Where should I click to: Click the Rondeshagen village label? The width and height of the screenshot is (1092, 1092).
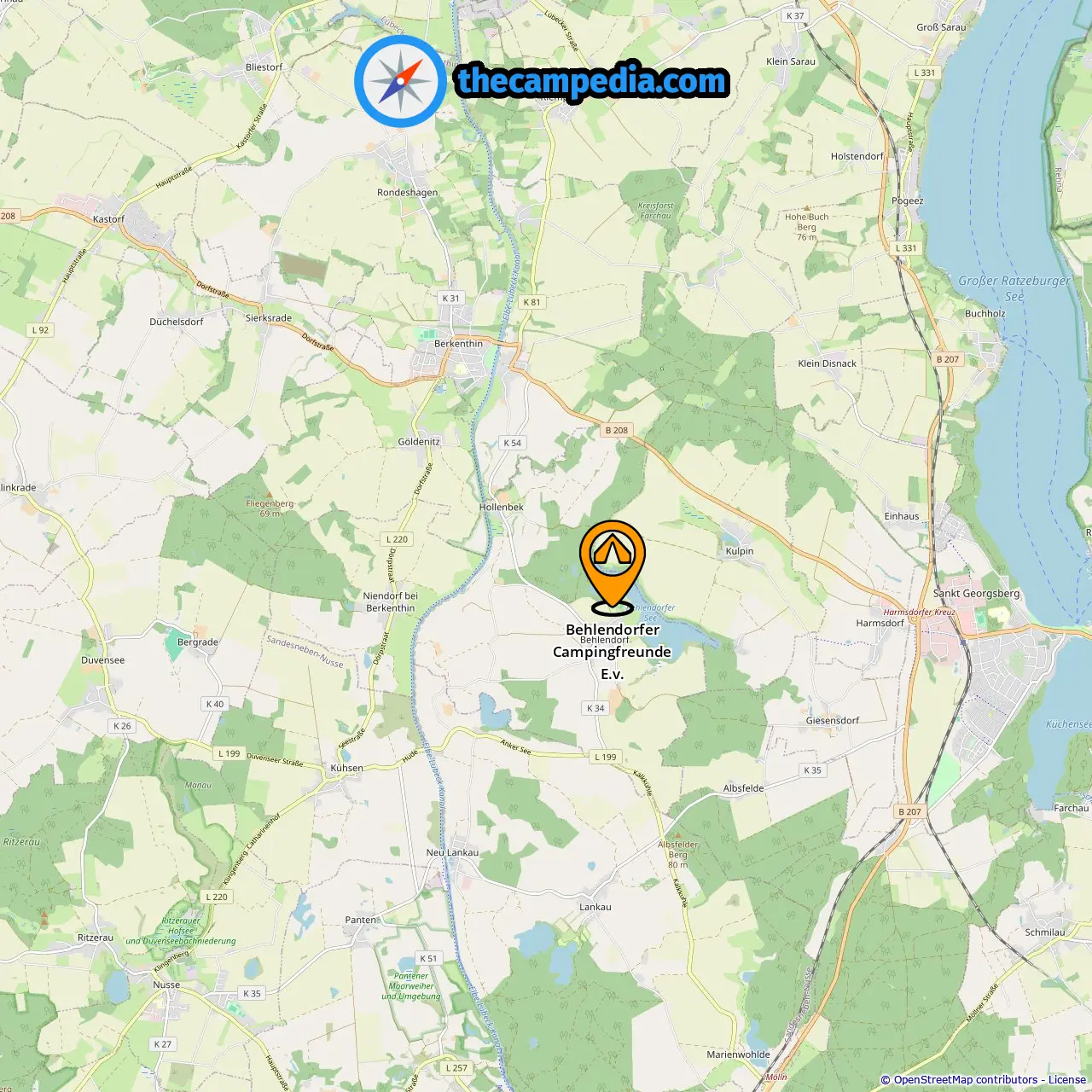coord(407,193)
